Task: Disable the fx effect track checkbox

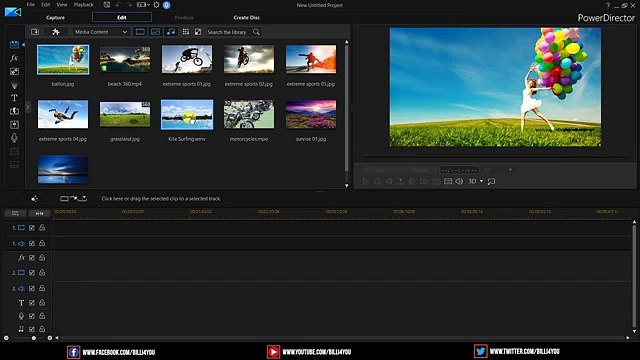Action: (32, 258)
